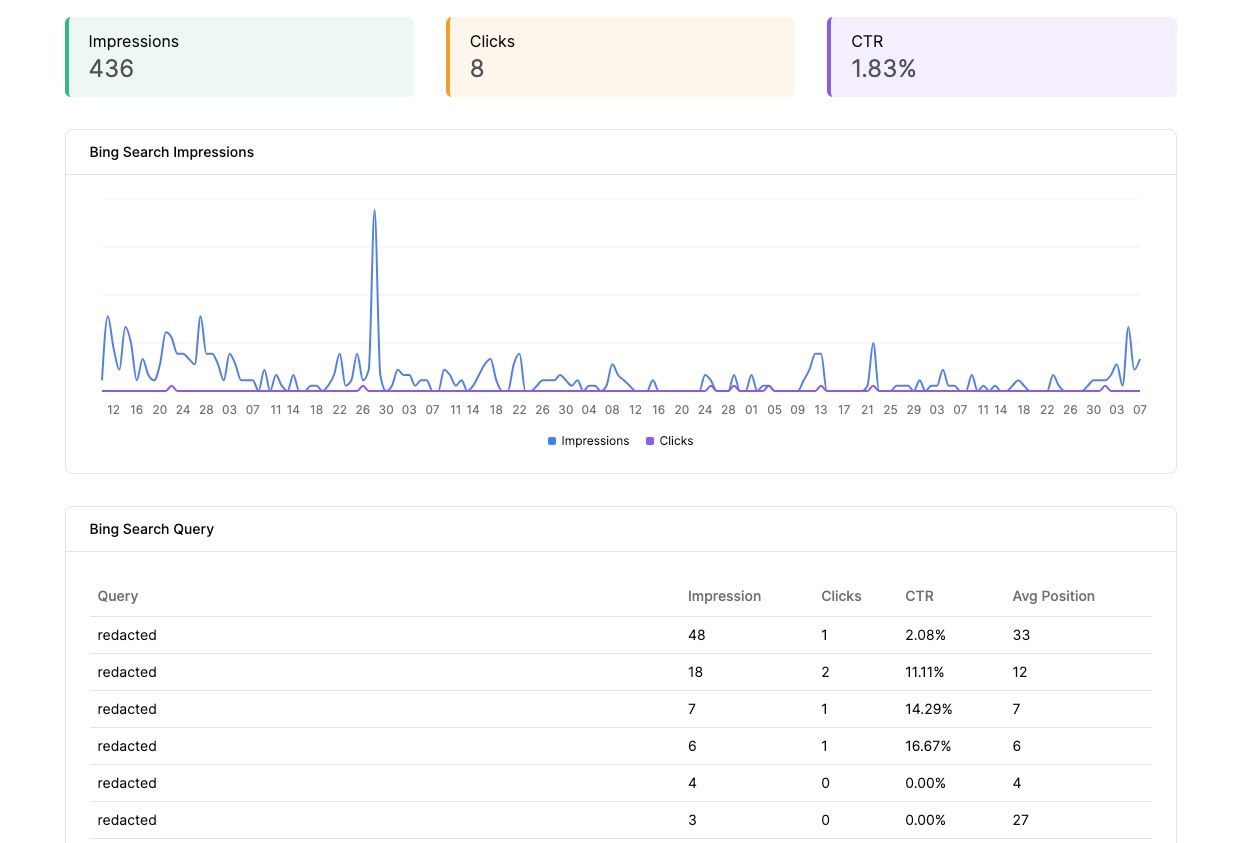Screen dimensions: 1239x843
Task: Click the 436 impressions total value
Action: coord(111,68)
